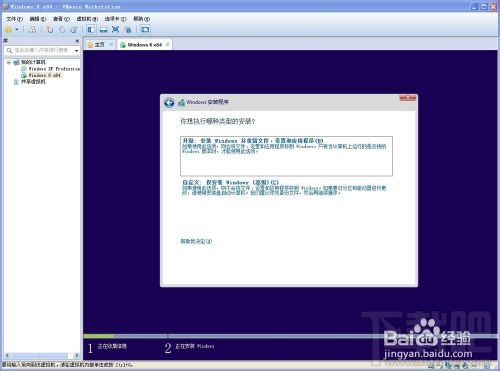Choose the 升级 (Upgrade) installation option
The width and height of the screenshot is (500, 371).
point(286,156)
